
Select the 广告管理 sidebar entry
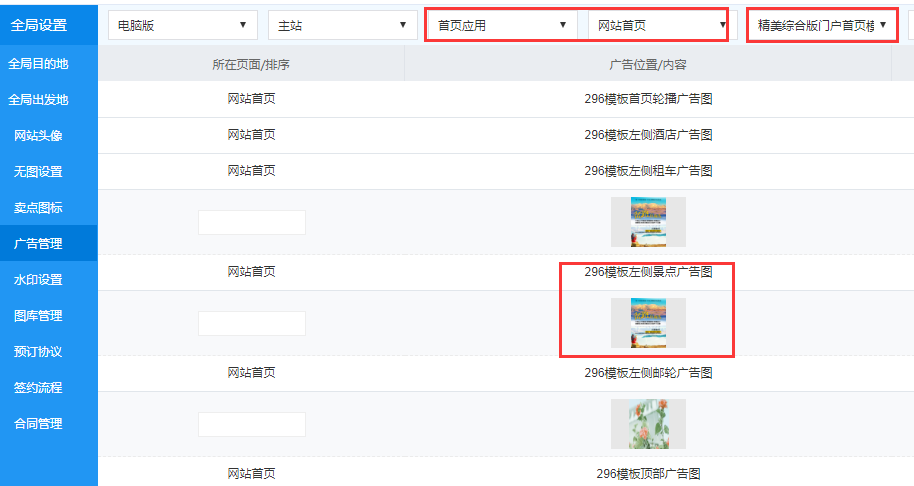38,244
